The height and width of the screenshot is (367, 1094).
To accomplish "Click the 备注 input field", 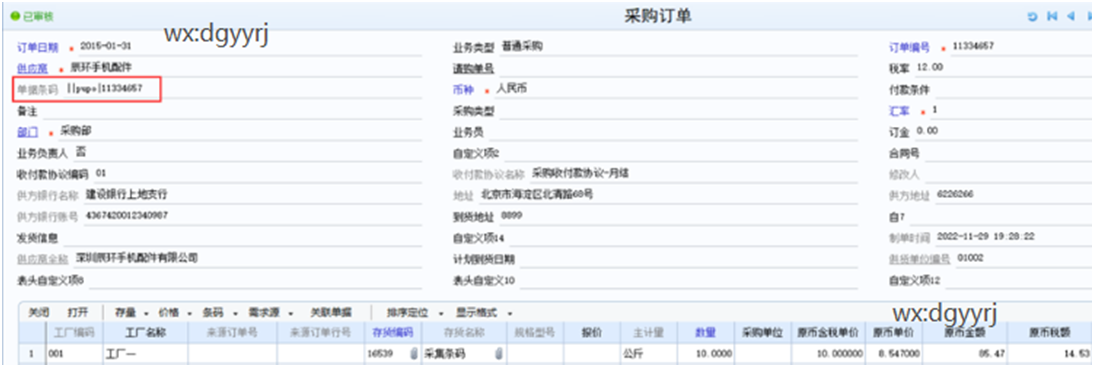I will [x=232, y=111].
